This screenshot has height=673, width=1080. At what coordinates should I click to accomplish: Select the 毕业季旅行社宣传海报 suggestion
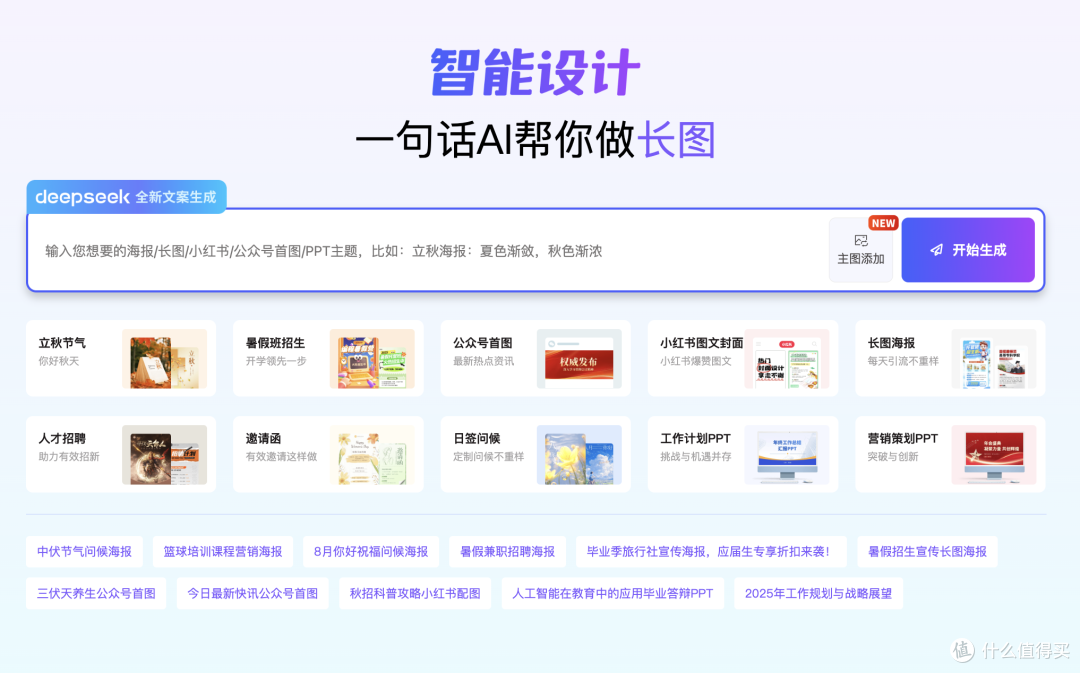(712, 552)
